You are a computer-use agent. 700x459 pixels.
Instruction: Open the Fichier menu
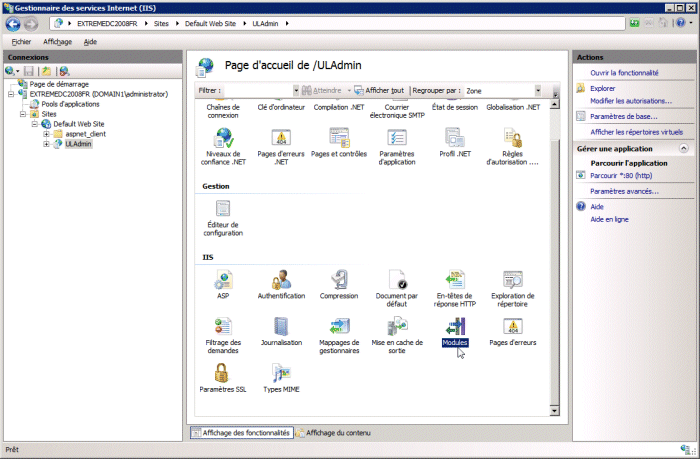(x=21, y=42)
